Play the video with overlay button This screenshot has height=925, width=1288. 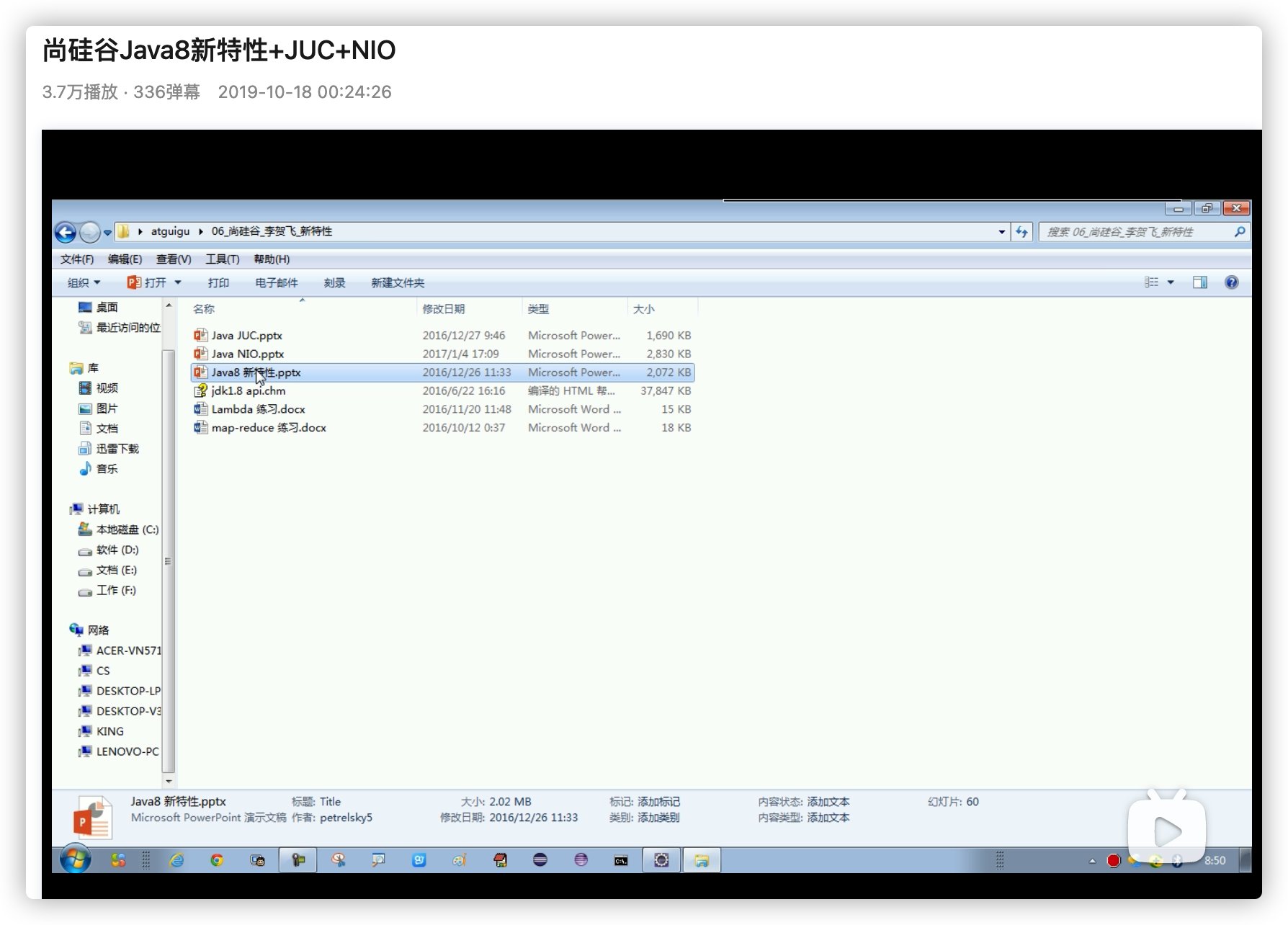click(1166, 832)
